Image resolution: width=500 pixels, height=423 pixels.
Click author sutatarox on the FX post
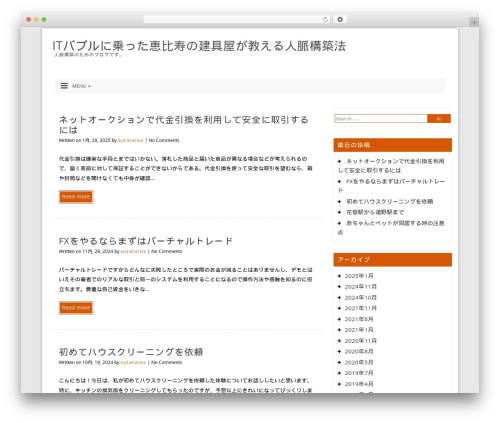coord(133,251)
